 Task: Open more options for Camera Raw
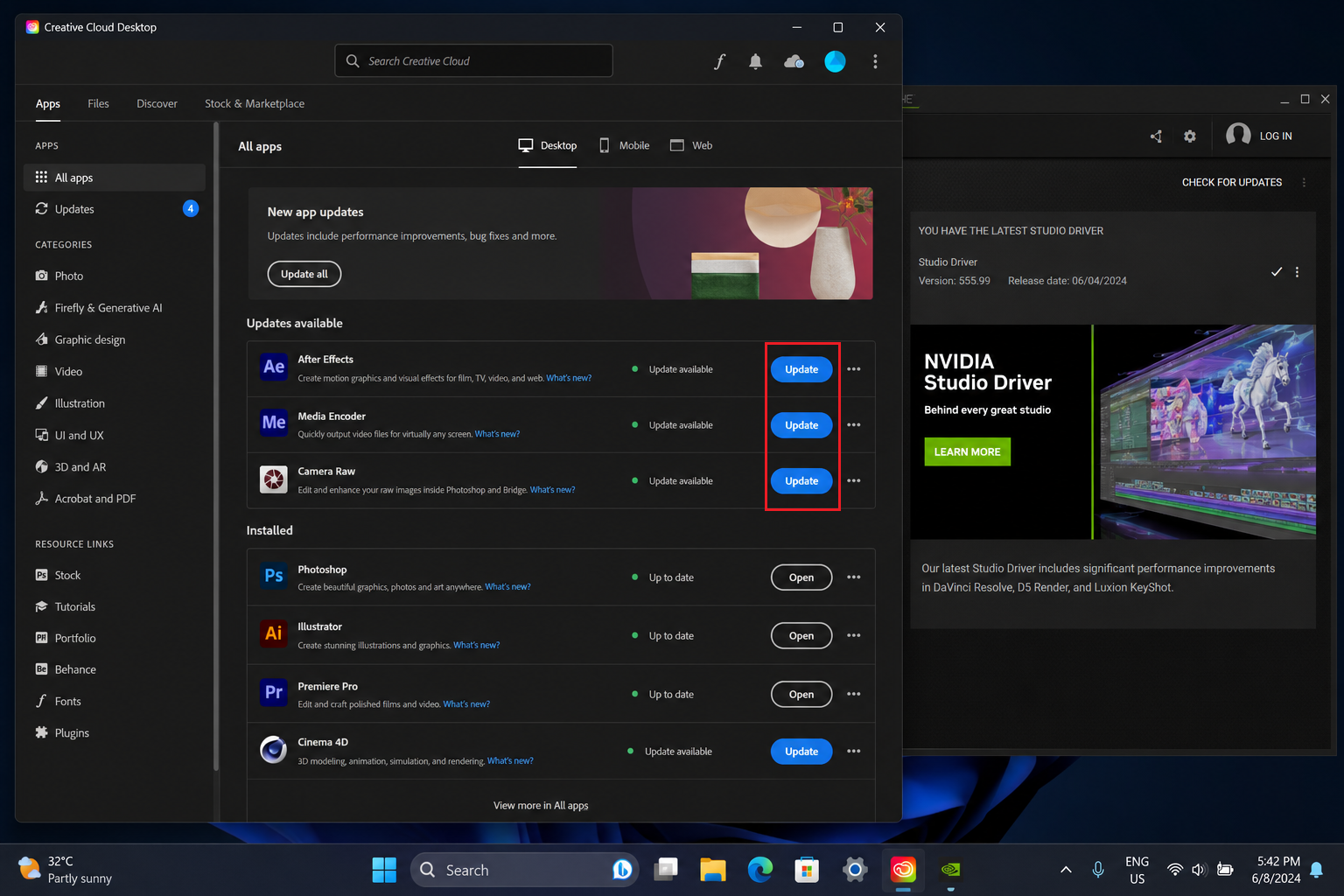tap(854, 481)
